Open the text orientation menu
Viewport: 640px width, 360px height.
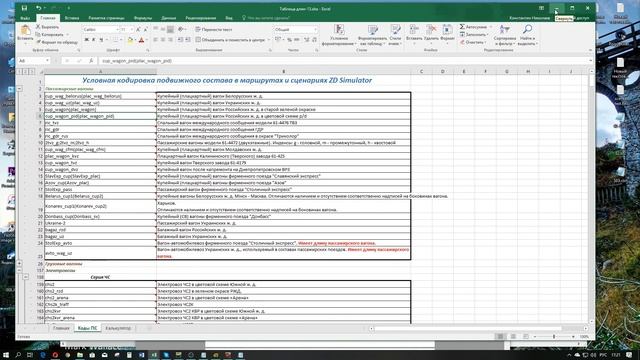(182, 29)
